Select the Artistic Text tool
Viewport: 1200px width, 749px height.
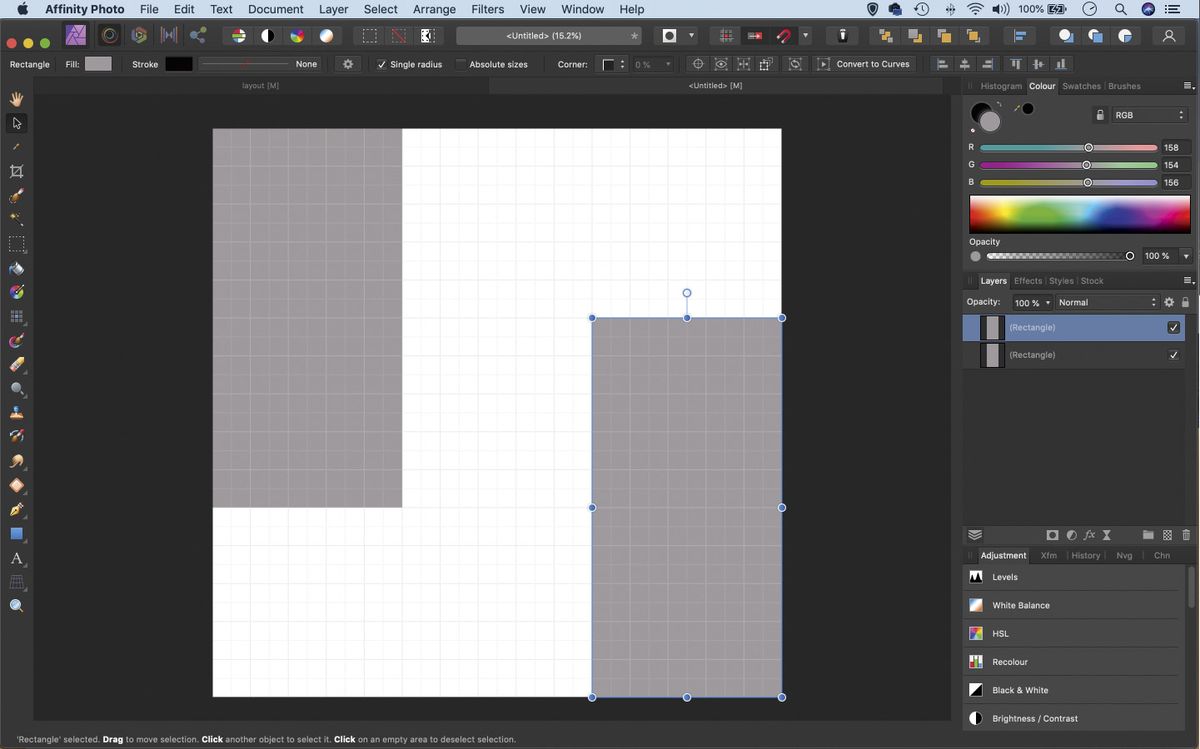pos(16,558)
